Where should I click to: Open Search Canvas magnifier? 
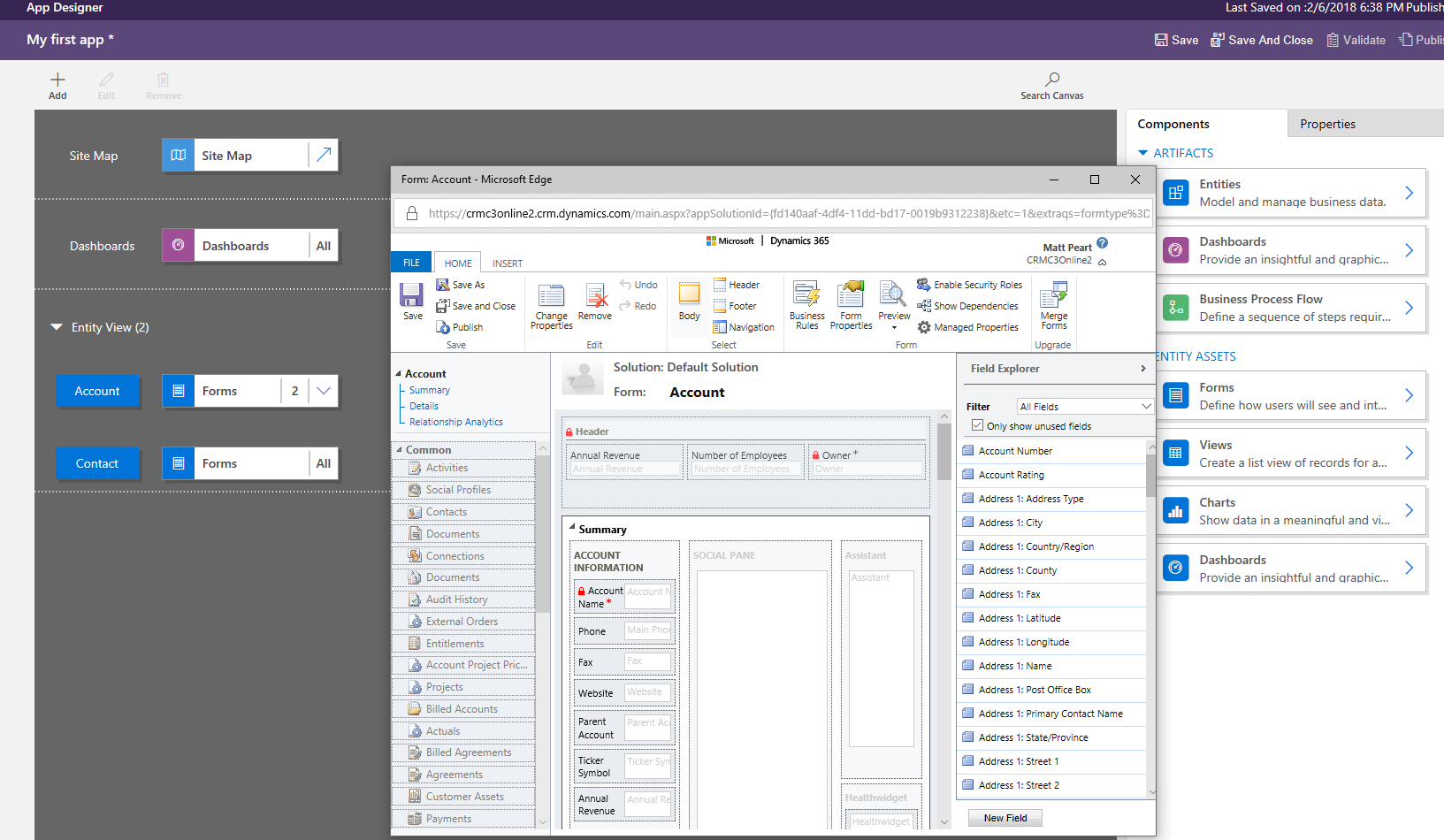(1052, 80)
